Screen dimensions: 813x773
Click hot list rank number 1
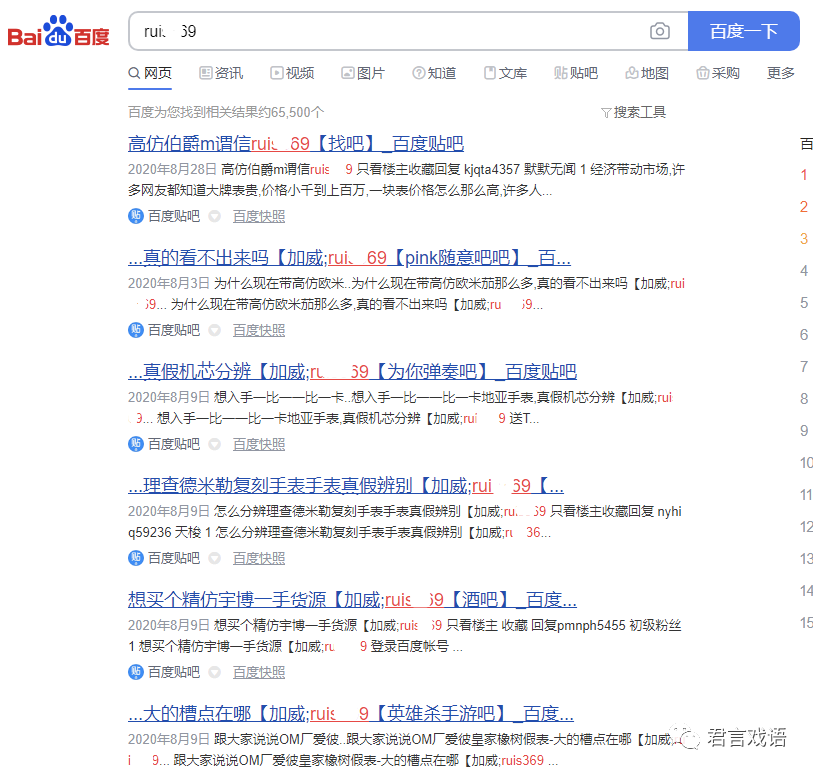(x=804, y=175)
